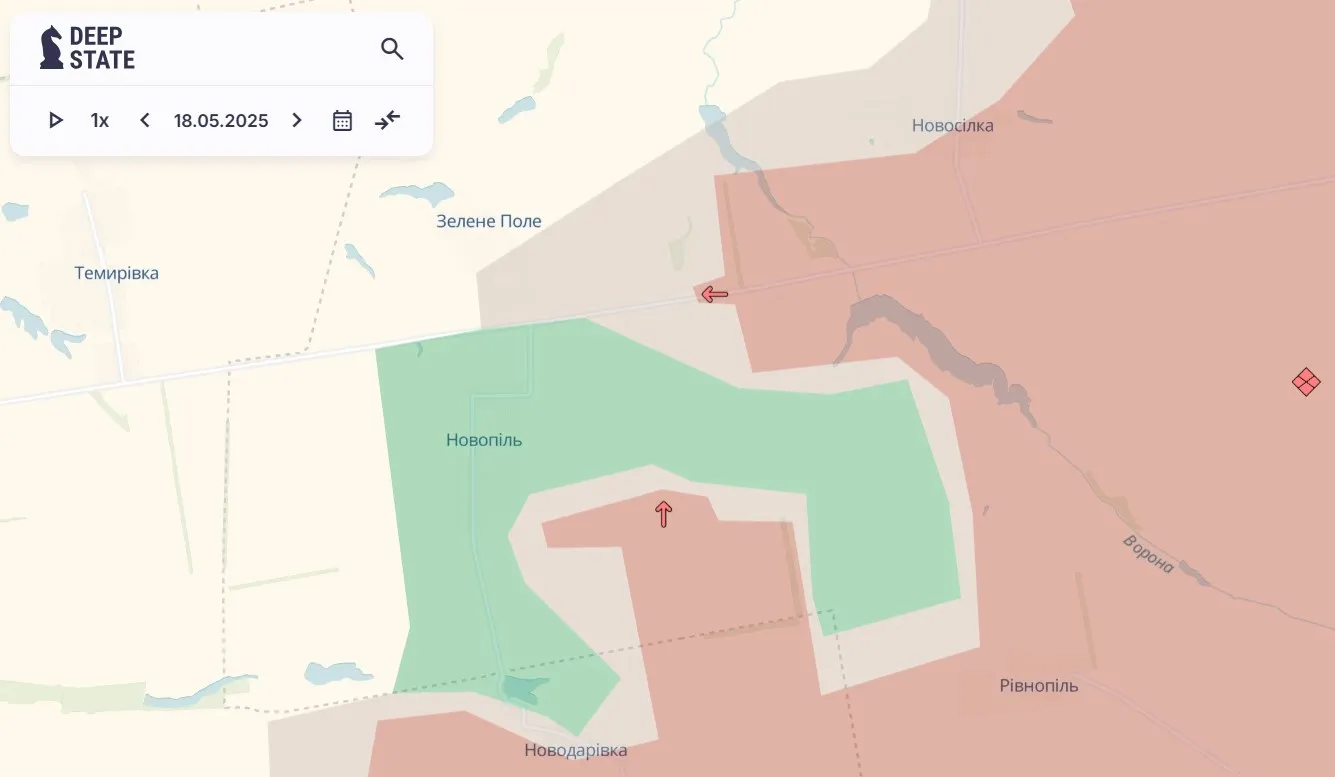Click the date 18.05.2025 field
Image resolution: width=1335 pixels, height=777 pixels.
point(221,121)
